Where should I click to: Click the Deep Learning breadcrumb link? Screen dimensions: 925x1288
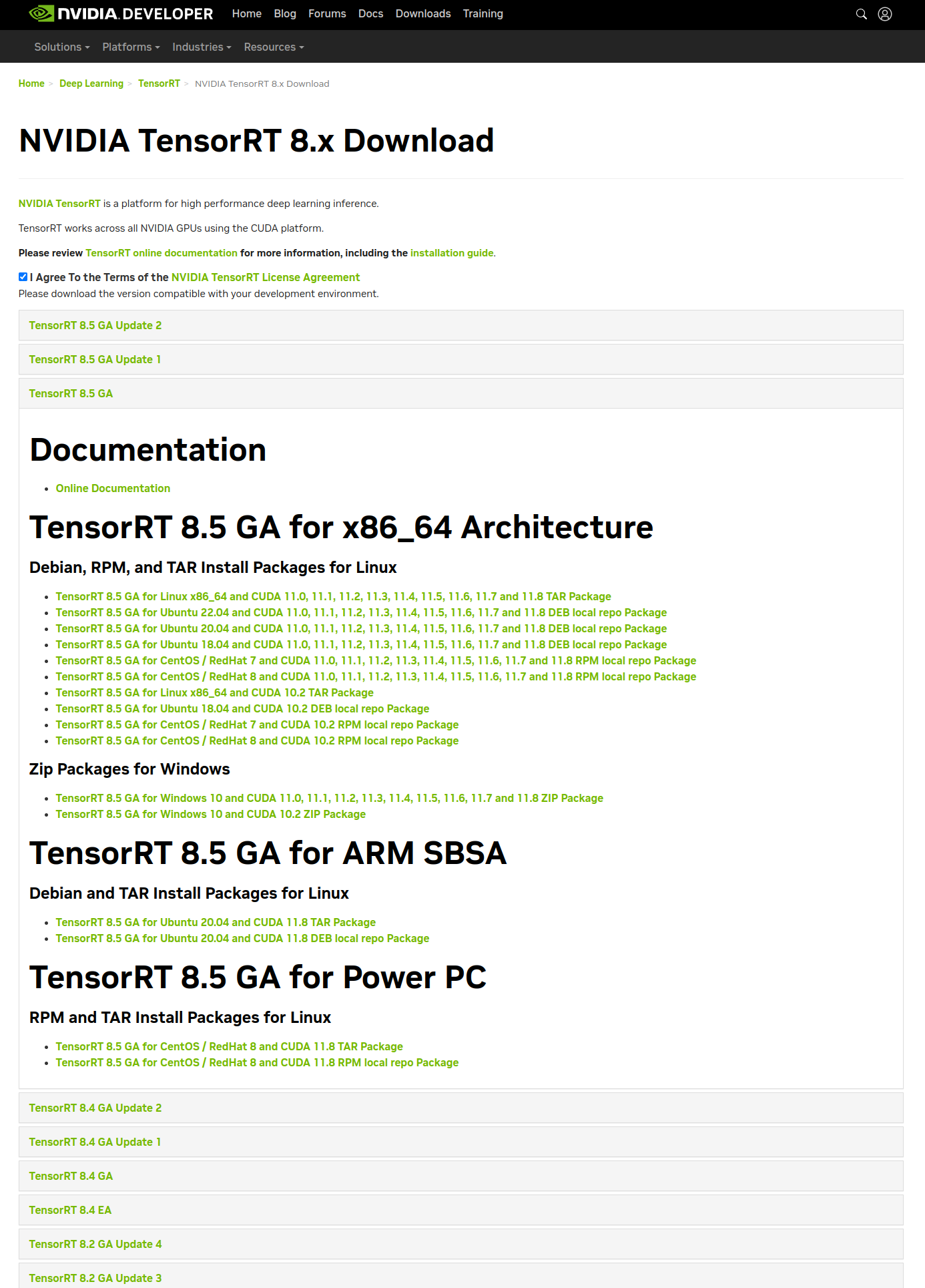(x=91, y=83)
